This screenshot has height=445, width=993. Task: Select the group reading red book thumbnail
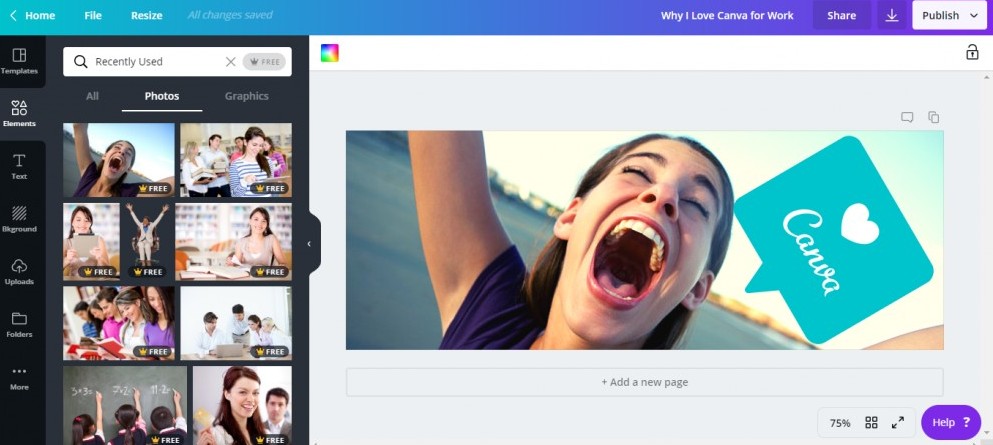pyautogui.click(x=119, y=323)
